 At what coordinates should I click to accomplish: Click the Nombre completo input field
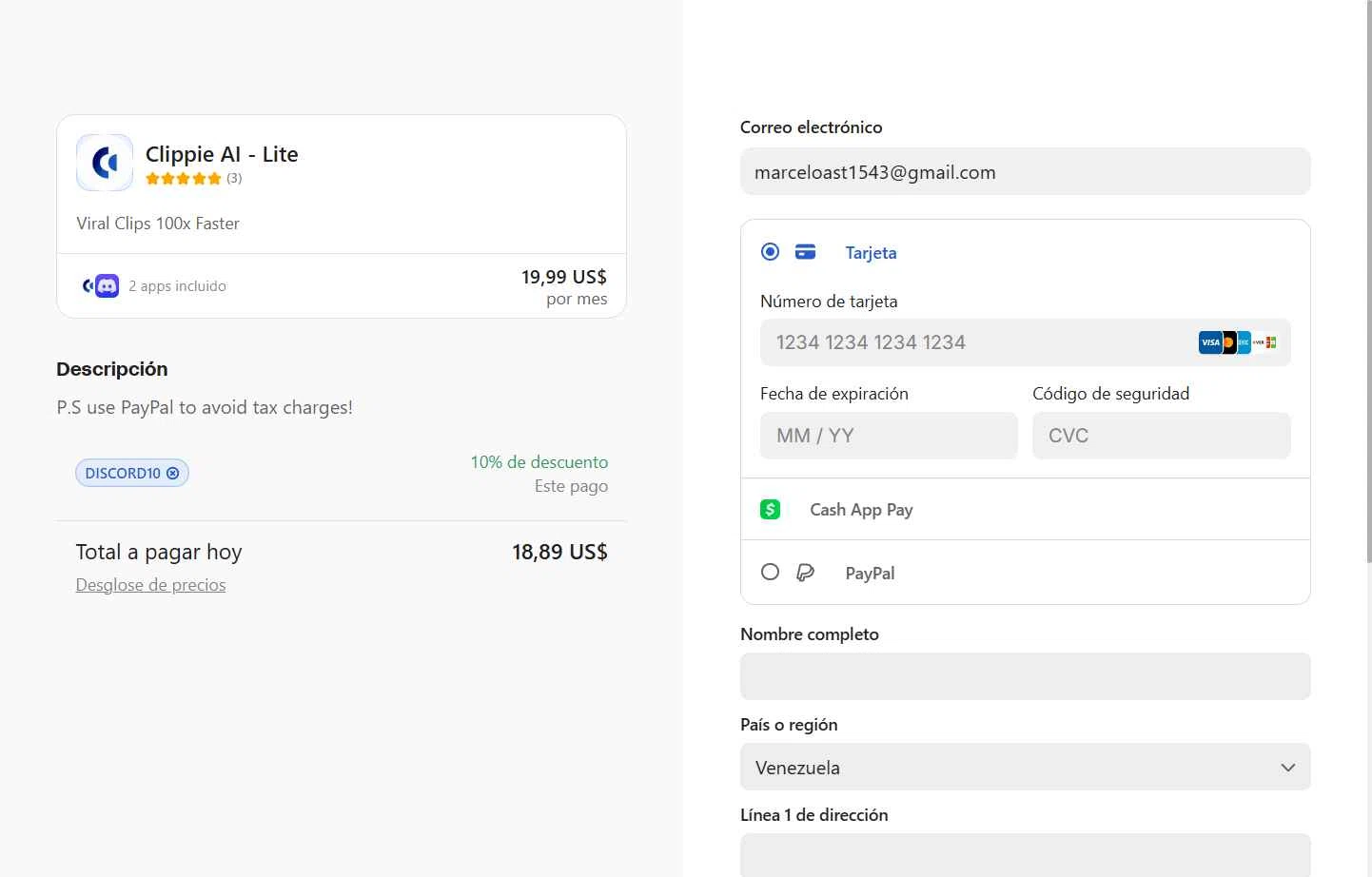pos(1026,676)
